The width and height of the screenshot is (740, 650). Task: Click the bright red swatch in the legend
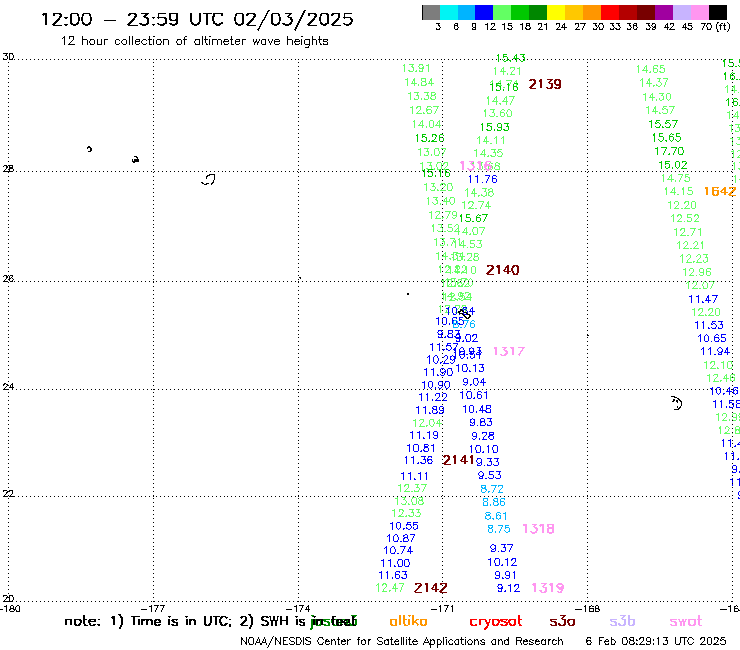point(610,12)
